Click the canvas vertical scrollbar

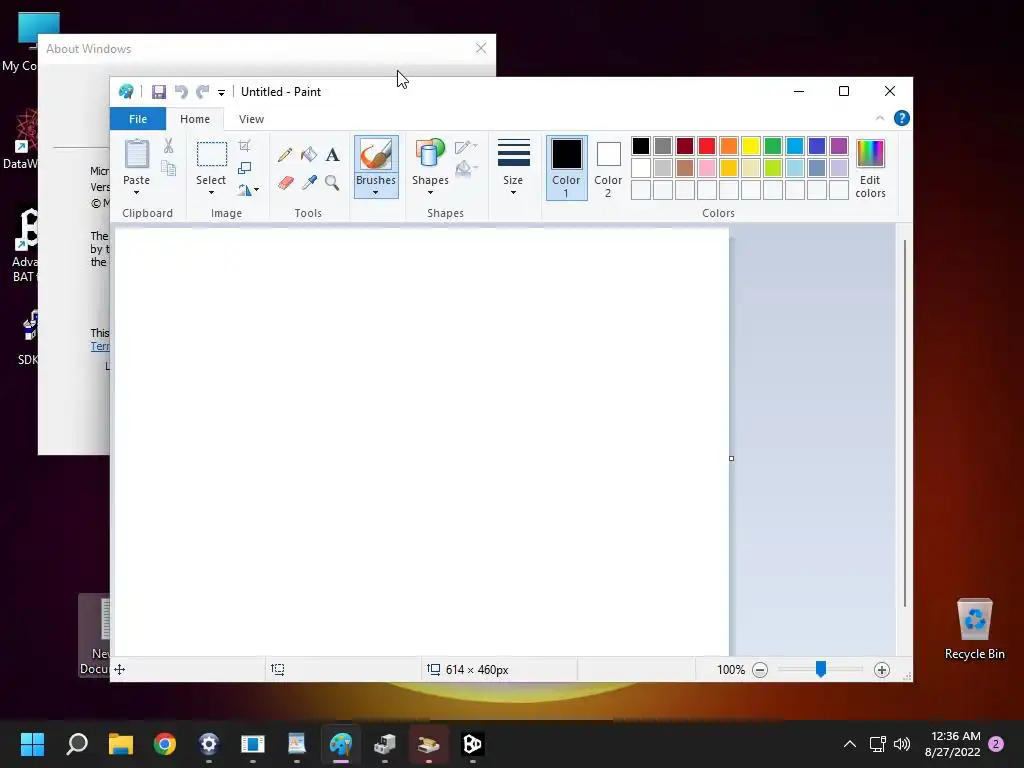click(x=904, y=423)
